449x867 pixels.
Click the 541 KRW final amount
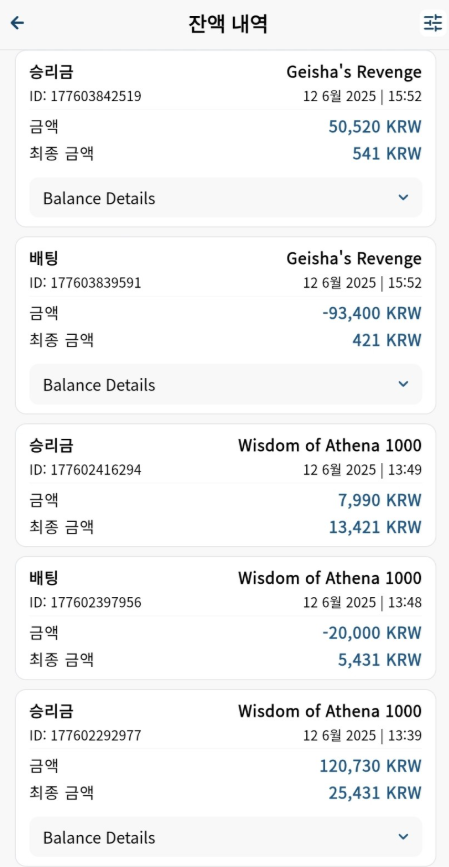pos(387,154)
